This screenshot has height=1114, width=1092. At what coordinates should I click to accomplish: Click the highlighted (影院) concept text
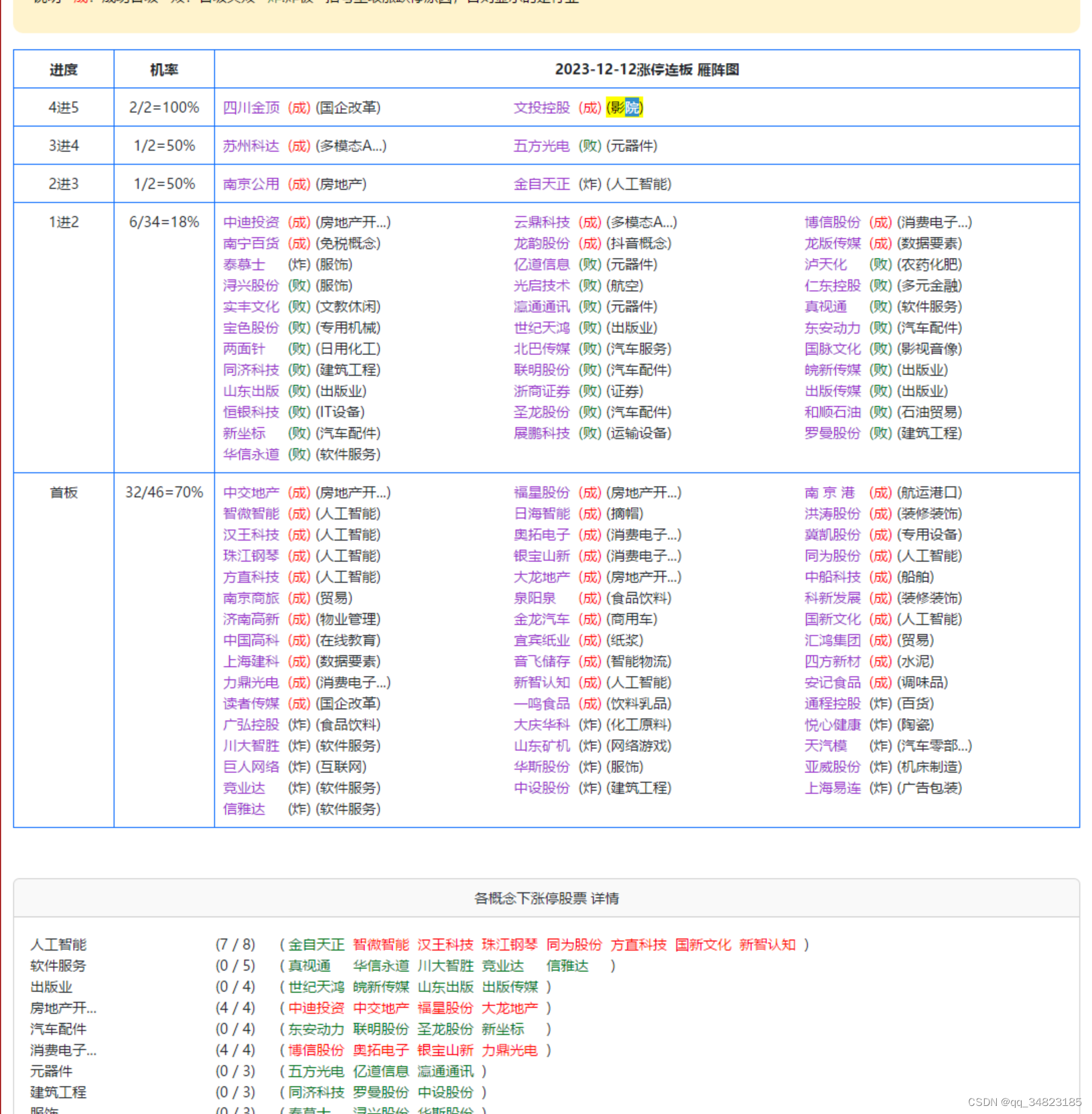[624, 108]
